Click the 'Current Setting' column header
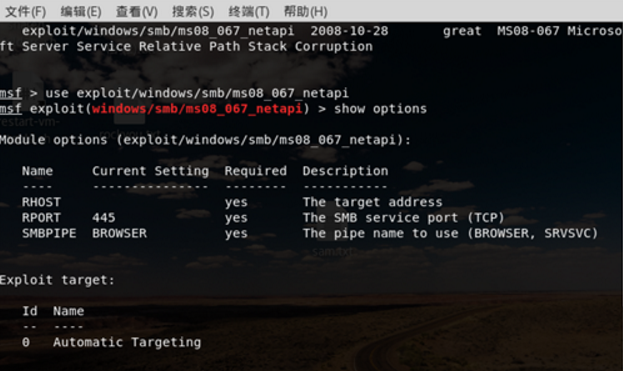The width and height of the screenshot is (623, 371). [150, 171]
